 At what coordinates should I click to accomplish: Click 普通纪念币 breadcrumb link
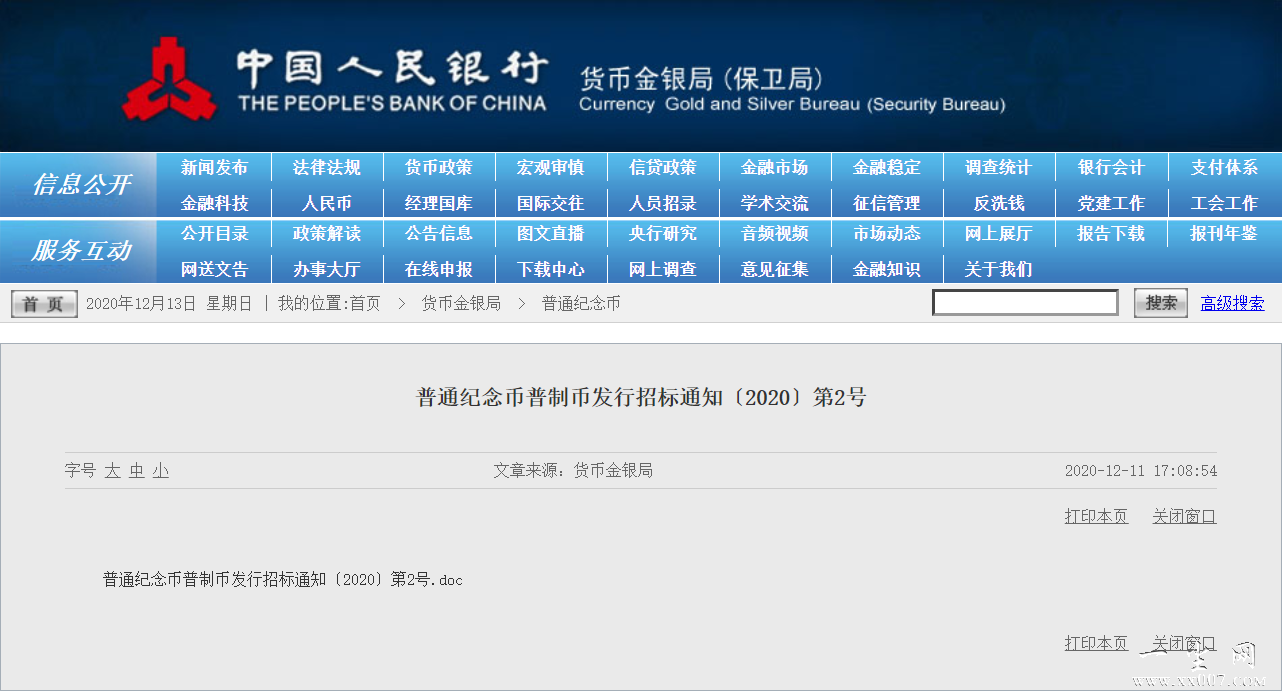pyautogui.click(x=581, y=303)
